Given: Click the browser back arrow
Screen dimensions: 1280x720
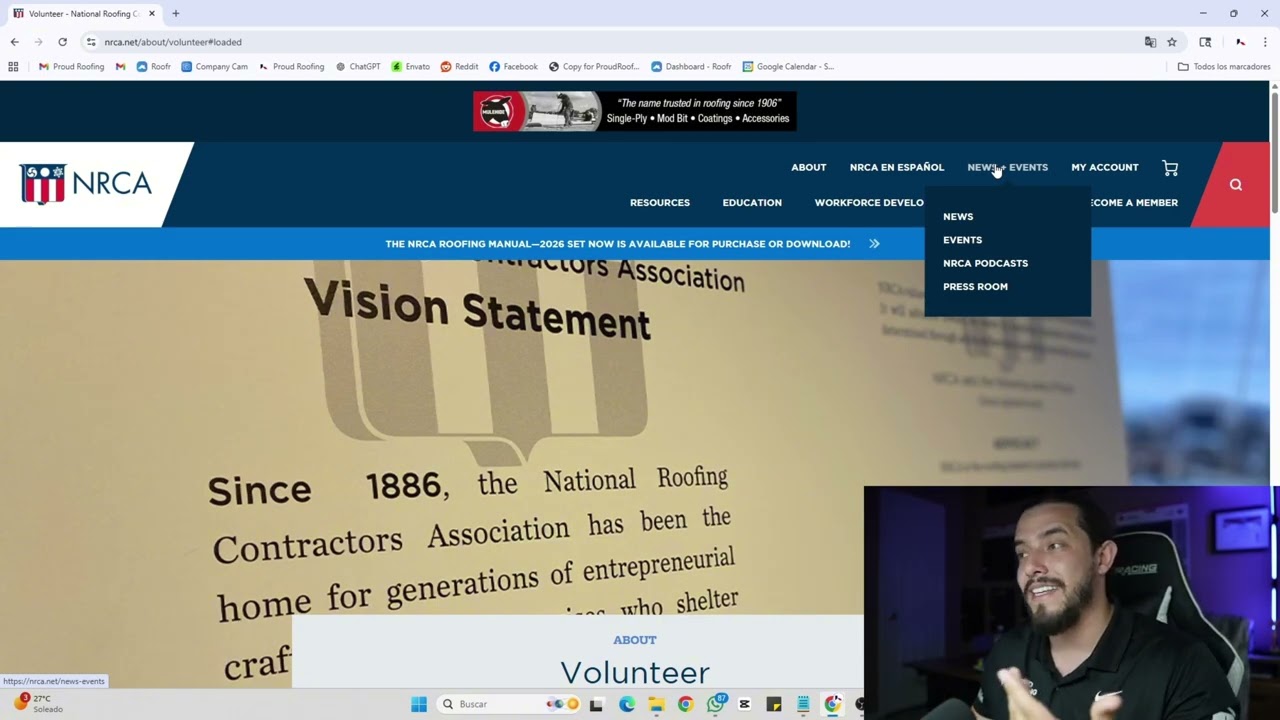Looking at the screenshot, I should click(x=14, y=42).
